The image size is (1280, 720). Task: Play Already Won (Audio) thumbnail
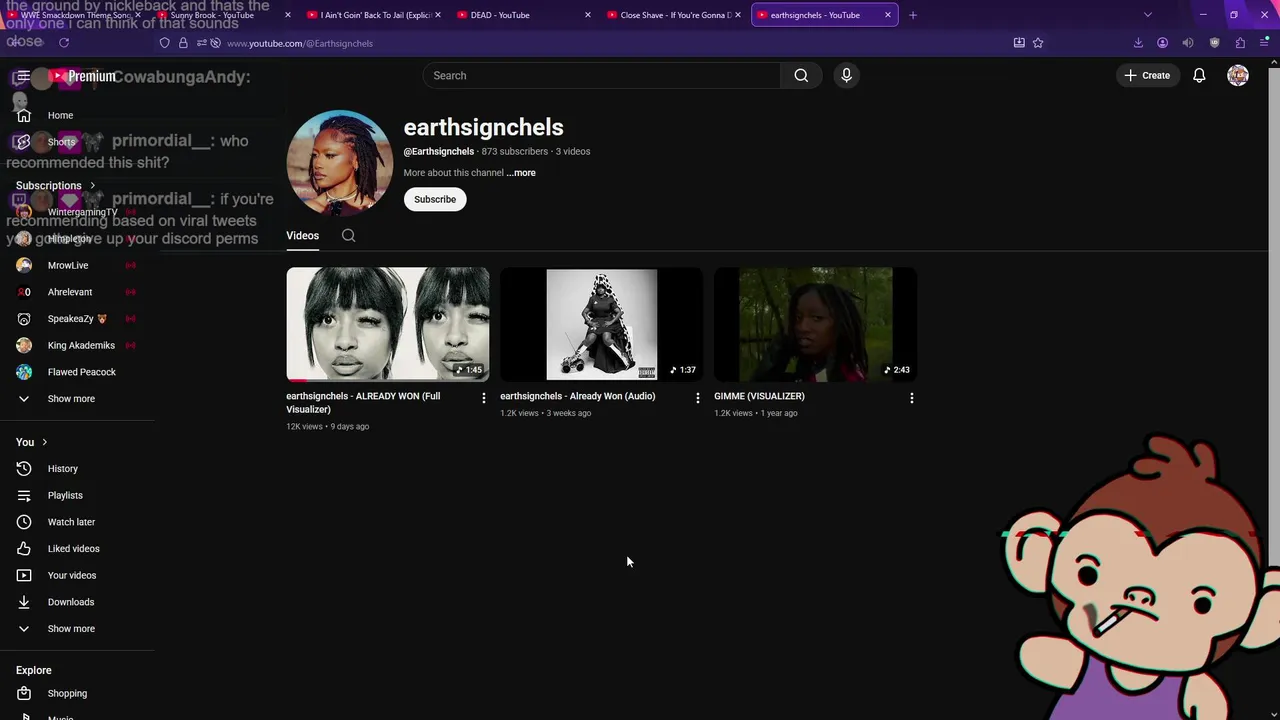pos(601,324)
